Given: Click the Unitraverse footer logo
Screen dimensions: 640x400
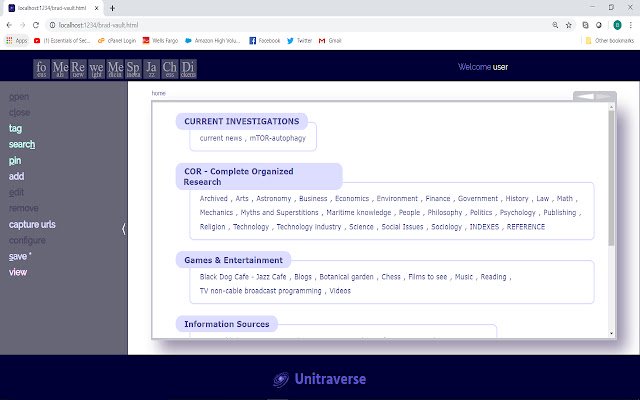Looking at the screenshot, I should pyautogui.click(x=320, y=379).
